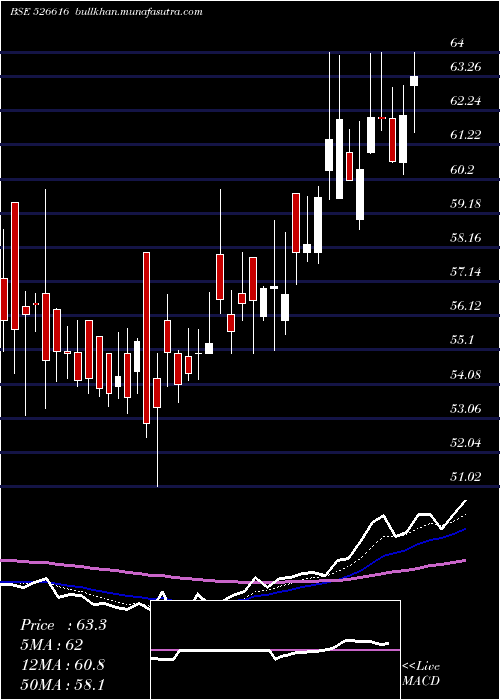Click the bullkhan.munafasutra.com watermark text
This screenshot has height=700, width=500.
(x=138, y=12)
